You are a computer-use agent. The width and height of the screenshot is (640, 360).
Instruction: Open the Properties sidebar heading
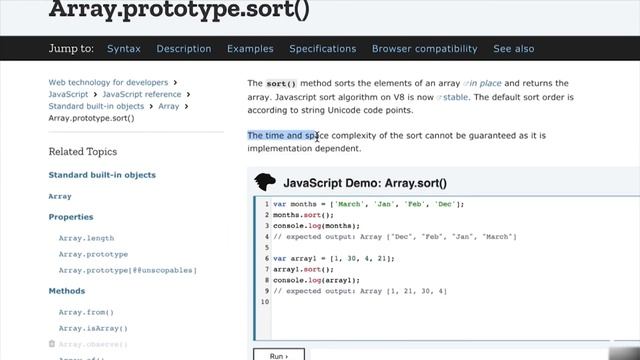71,217
